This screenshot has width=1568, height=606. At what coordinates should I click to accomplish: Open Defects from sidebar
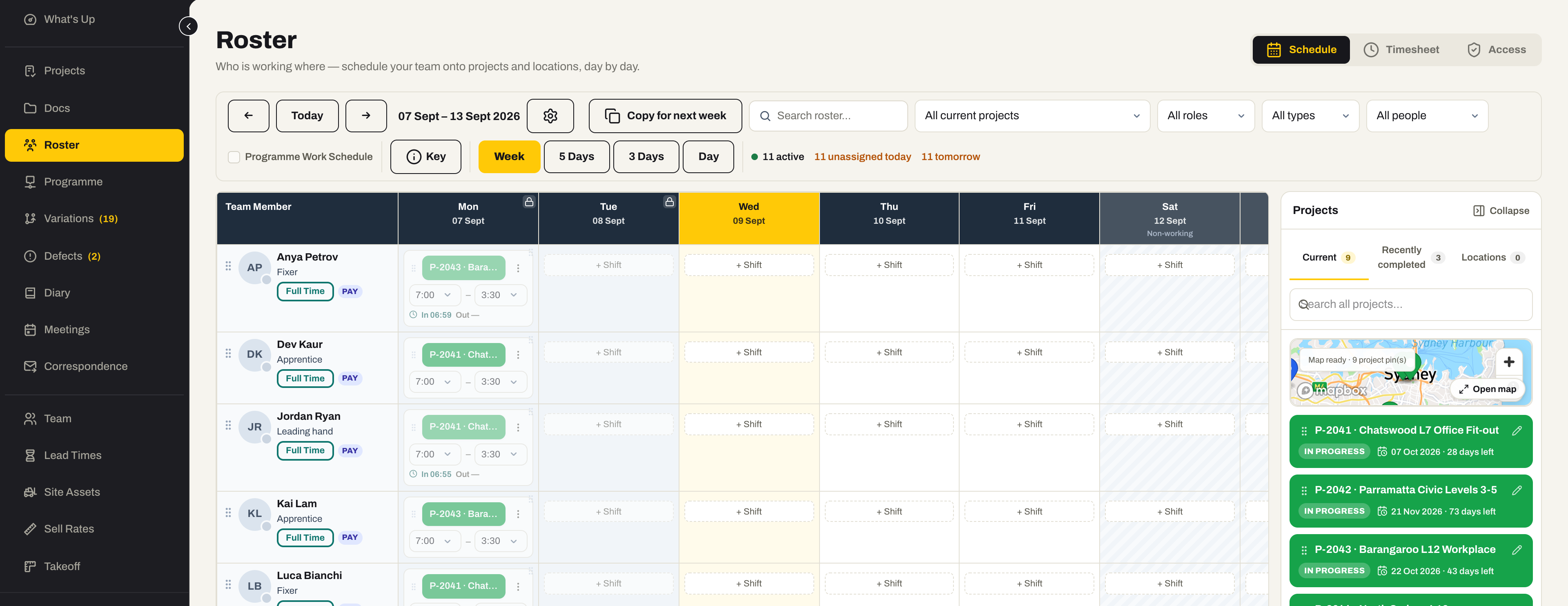coord(94,256)
